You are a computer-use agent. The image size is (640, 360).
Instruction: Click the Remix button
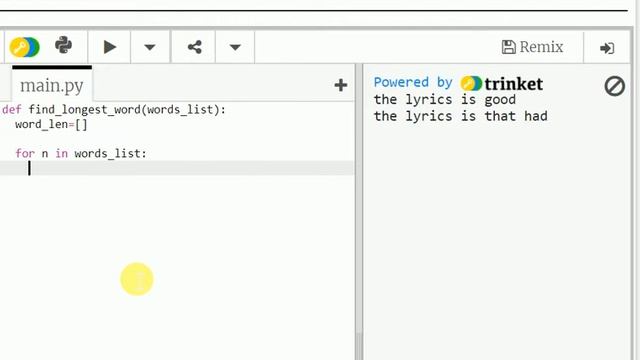(532, 47)
